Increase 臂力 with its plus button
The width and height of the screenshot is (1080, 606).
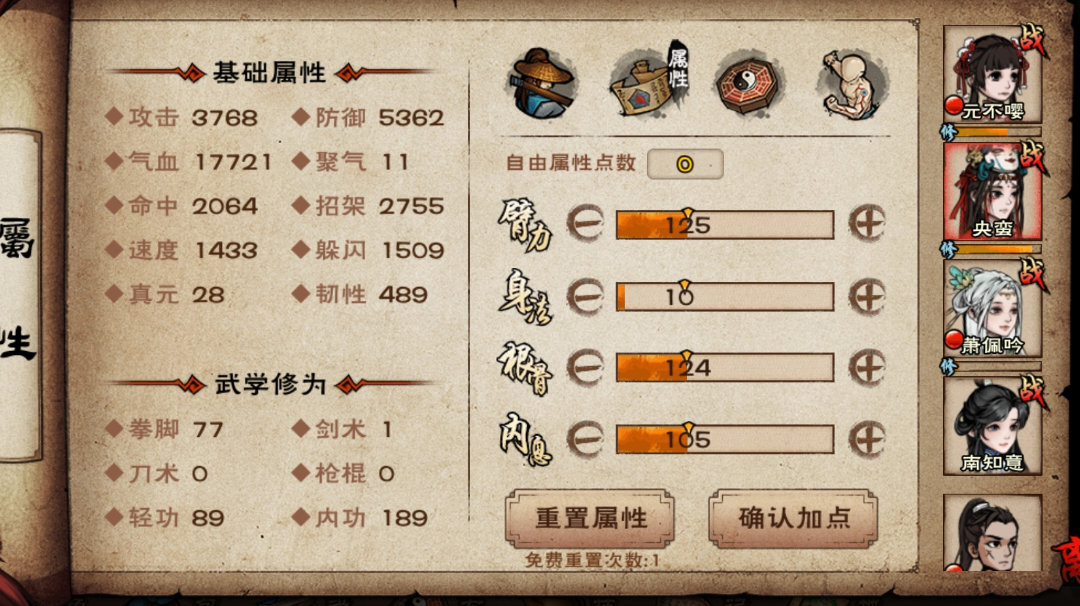tap(866, 223)
